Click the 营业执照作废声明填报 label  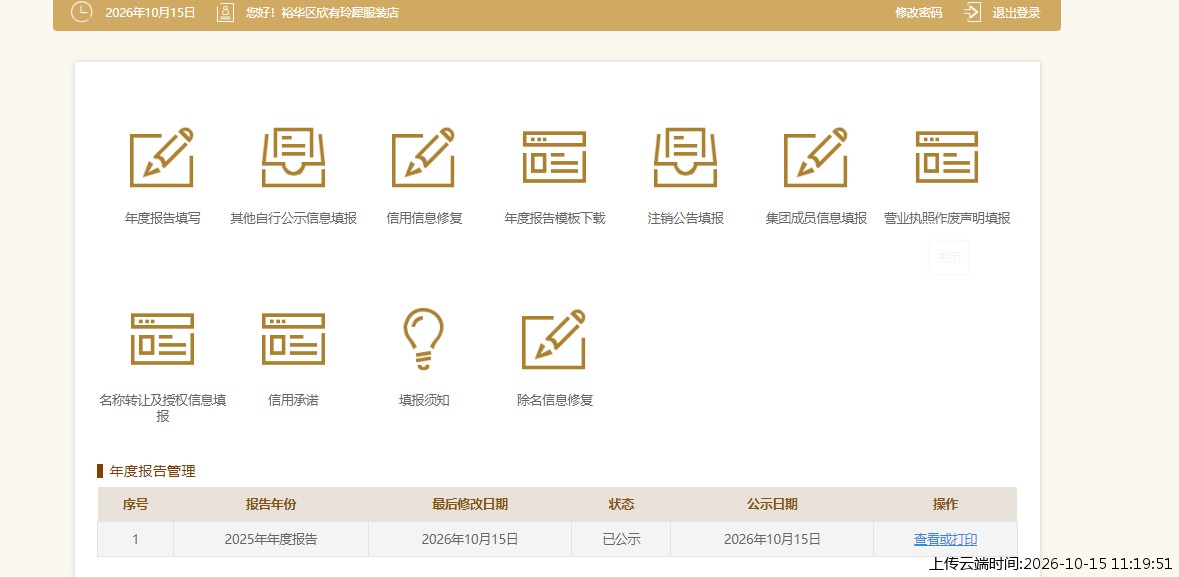tap(947, 218)
